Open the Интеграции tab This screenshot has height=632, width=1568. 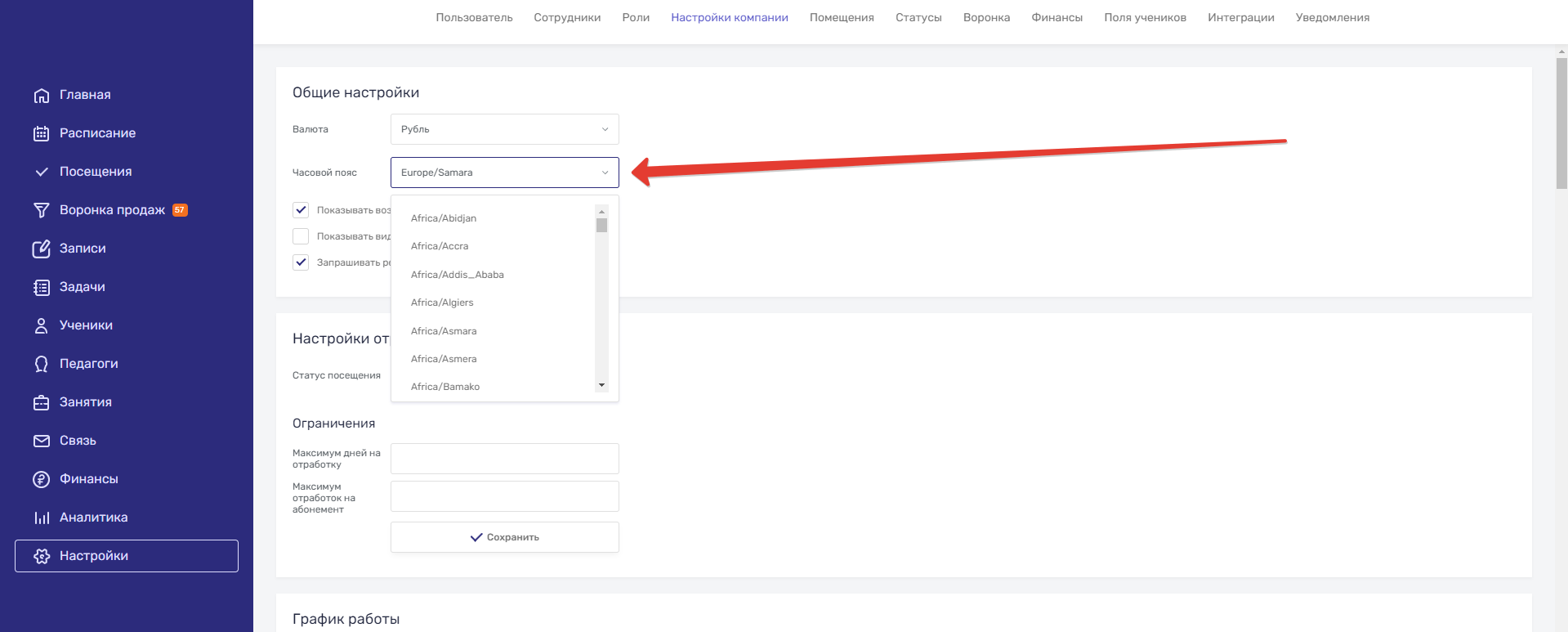(x=1240, y=17)
